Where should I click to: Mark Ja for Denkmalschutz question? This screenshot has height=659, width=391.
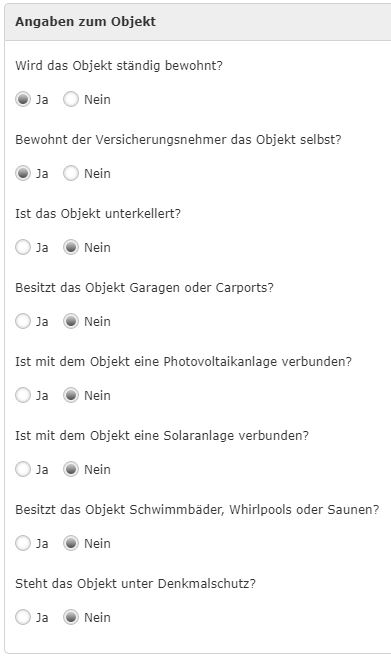point(23,617)
